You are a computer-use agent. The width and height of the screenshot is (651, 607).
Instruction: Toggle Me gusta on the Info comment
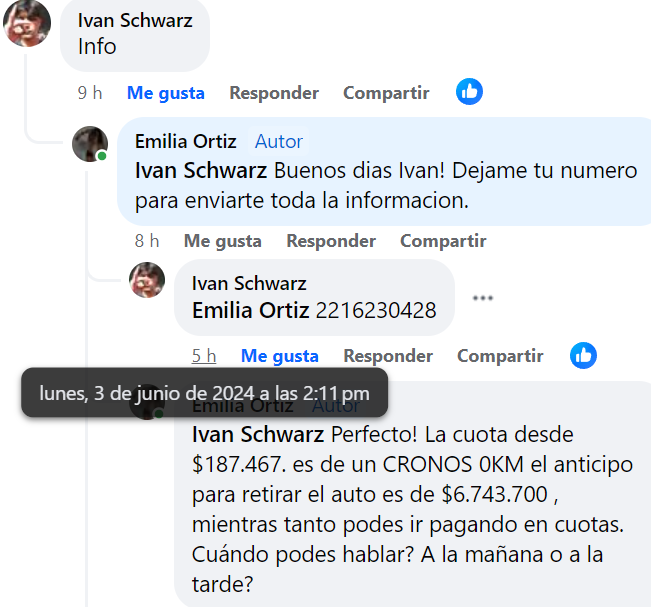[x=166, y=93]
